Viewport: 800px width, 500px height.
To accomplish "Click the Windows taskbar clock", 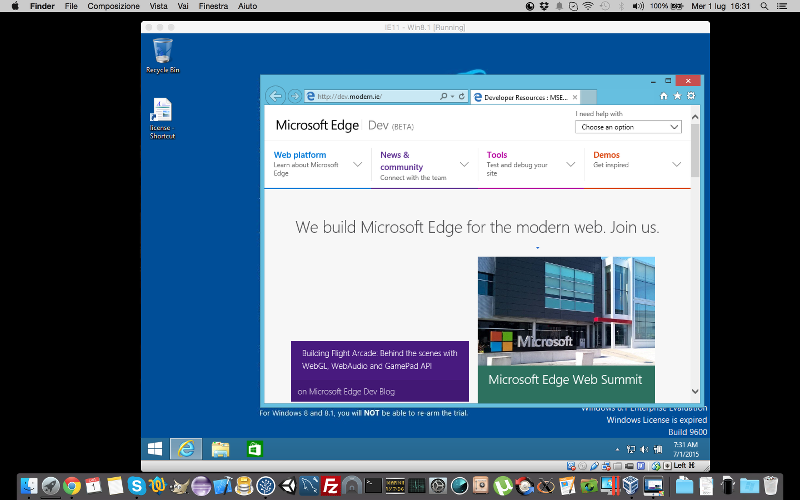I will tap(686, 449).
